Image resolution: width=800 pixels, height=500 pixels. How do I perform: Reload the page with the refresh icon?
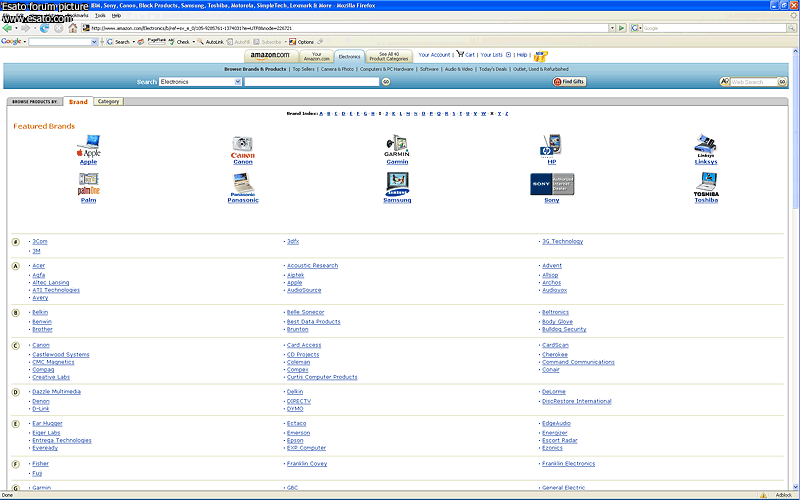(45, 28)
